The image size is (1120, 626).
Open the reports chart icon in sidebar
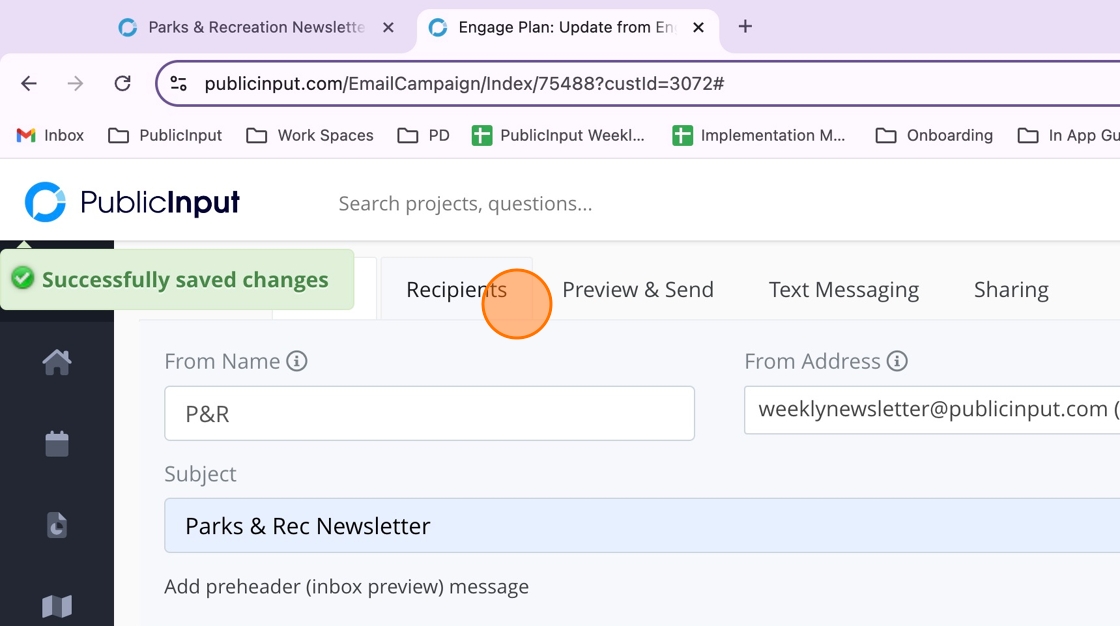tap(57, 525)
